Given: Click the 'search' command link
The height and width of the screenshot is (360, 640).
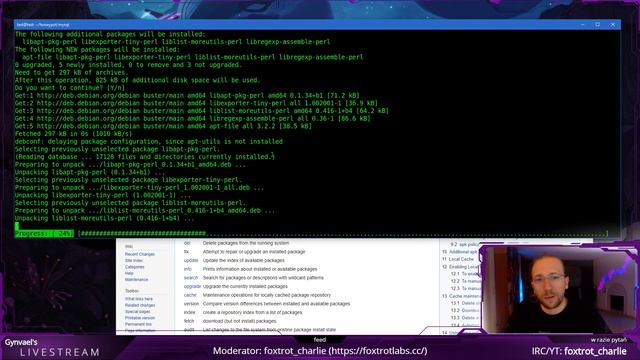Looking at the screenshot, I should (191, 278).
